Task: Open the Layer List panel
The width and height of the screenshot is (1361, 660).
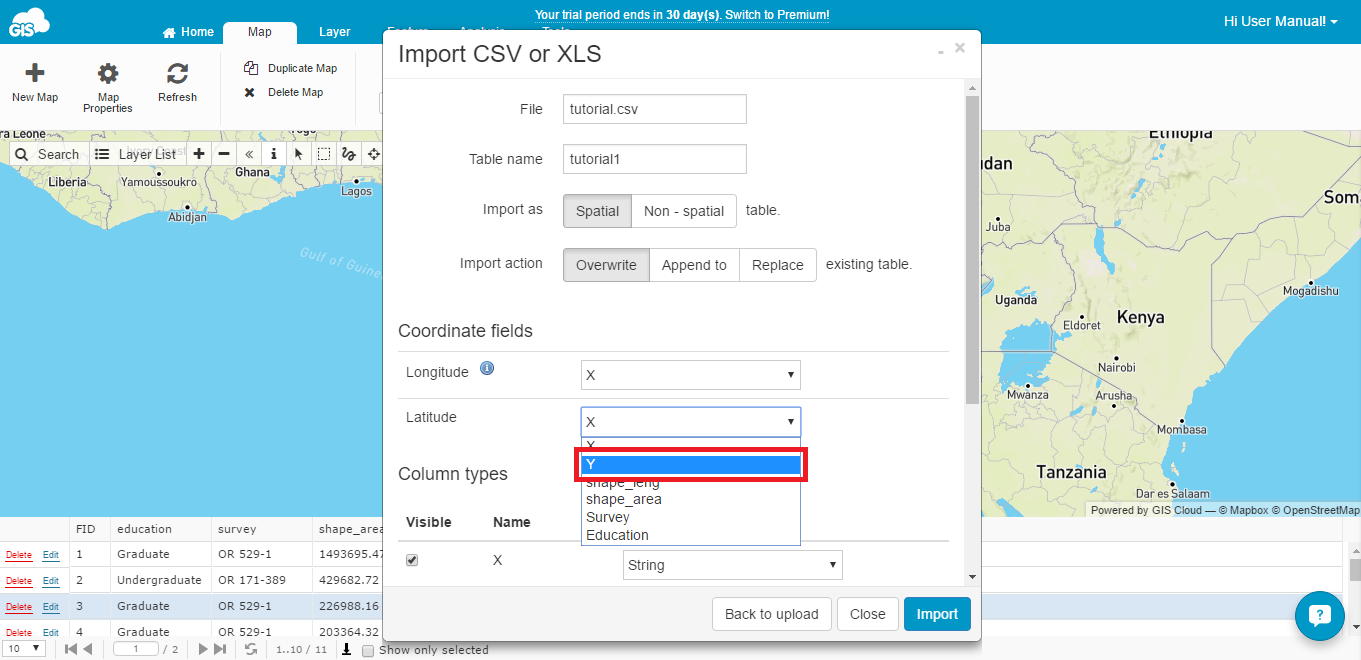Action: point(136,153)
